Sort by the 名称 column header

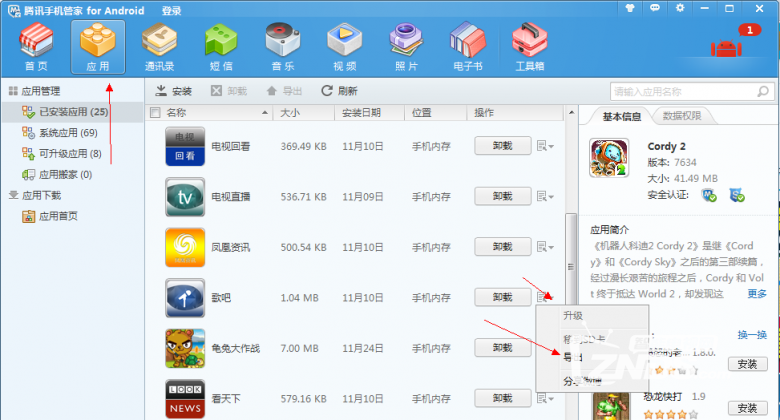pos(216,113)
